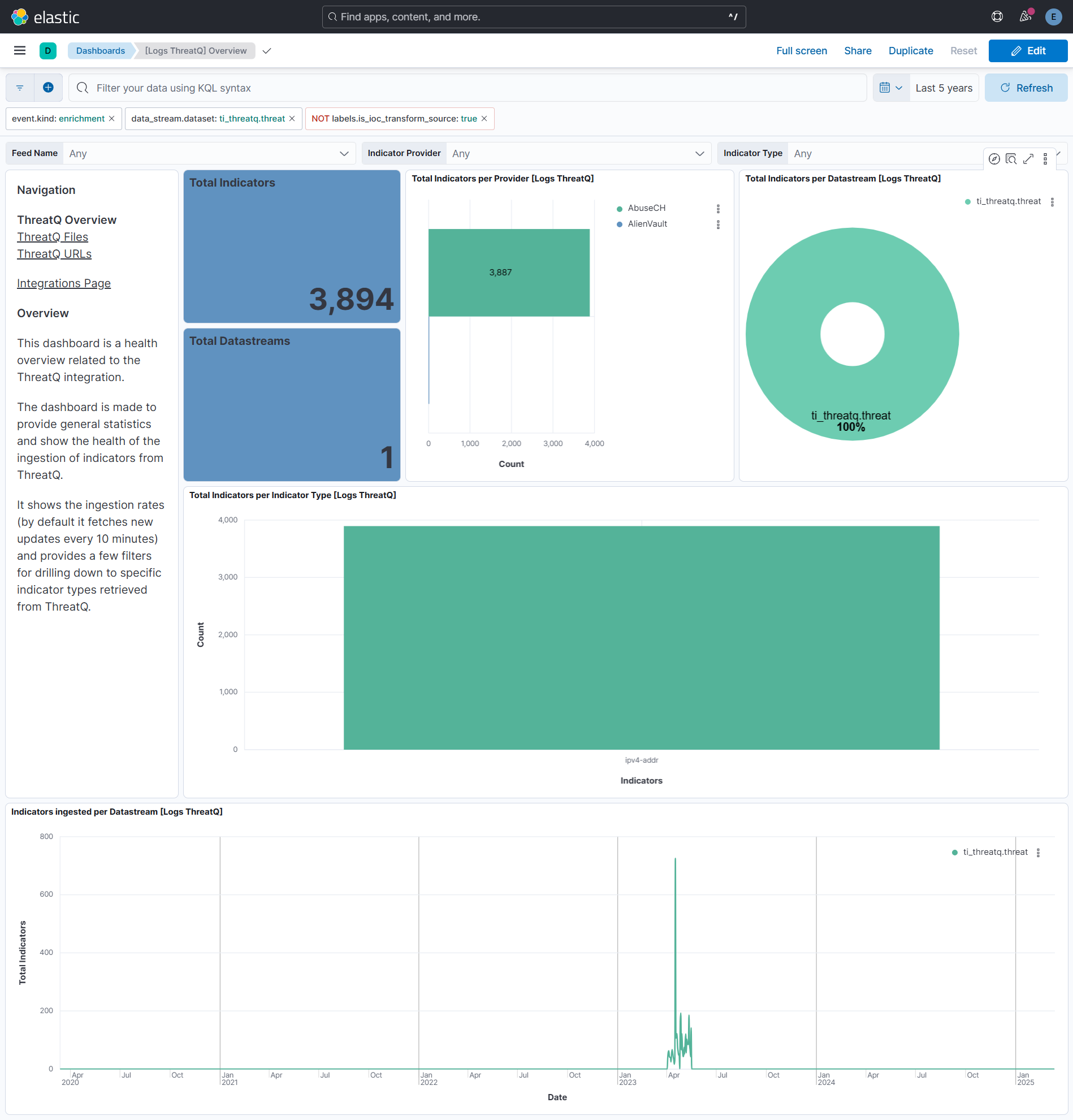1073x1120 pixels.
Task: Maximize the panel using the expand arrows icon
Action: tap(1029, 159)
